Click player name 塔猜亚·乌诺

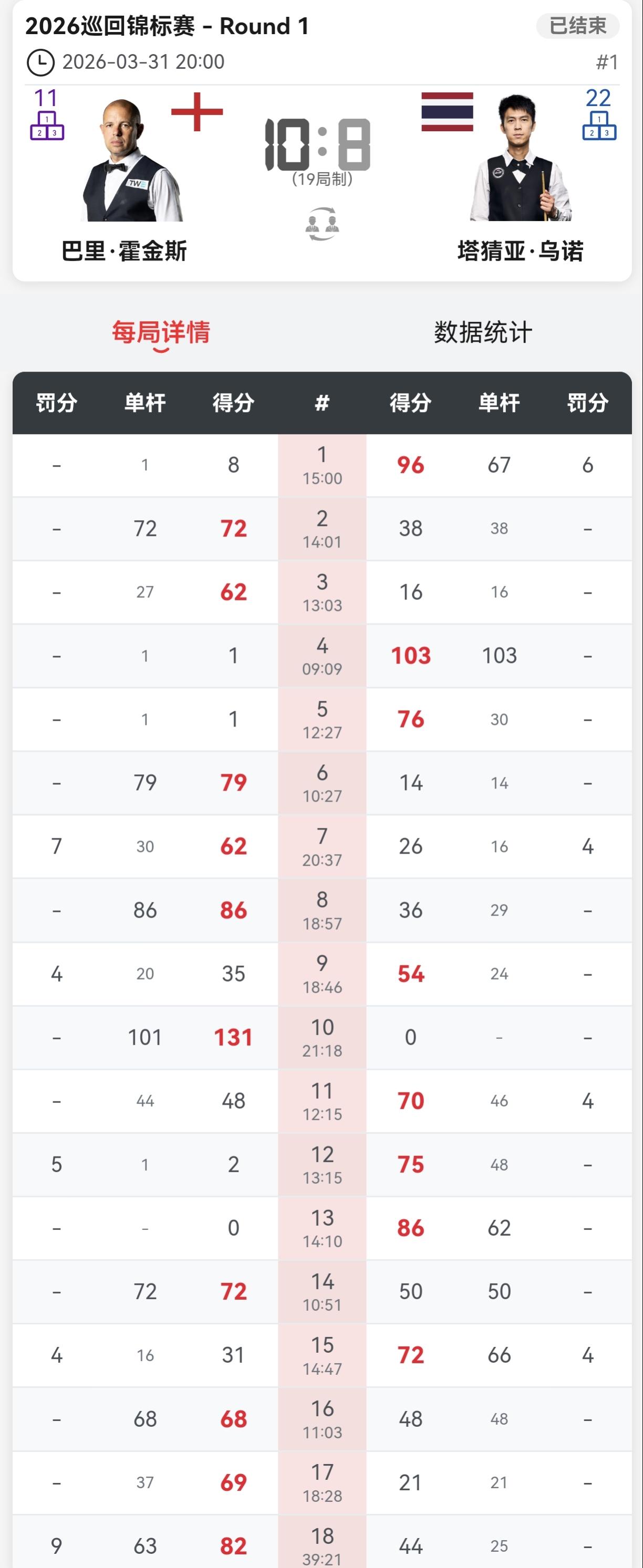pos(520,251)
